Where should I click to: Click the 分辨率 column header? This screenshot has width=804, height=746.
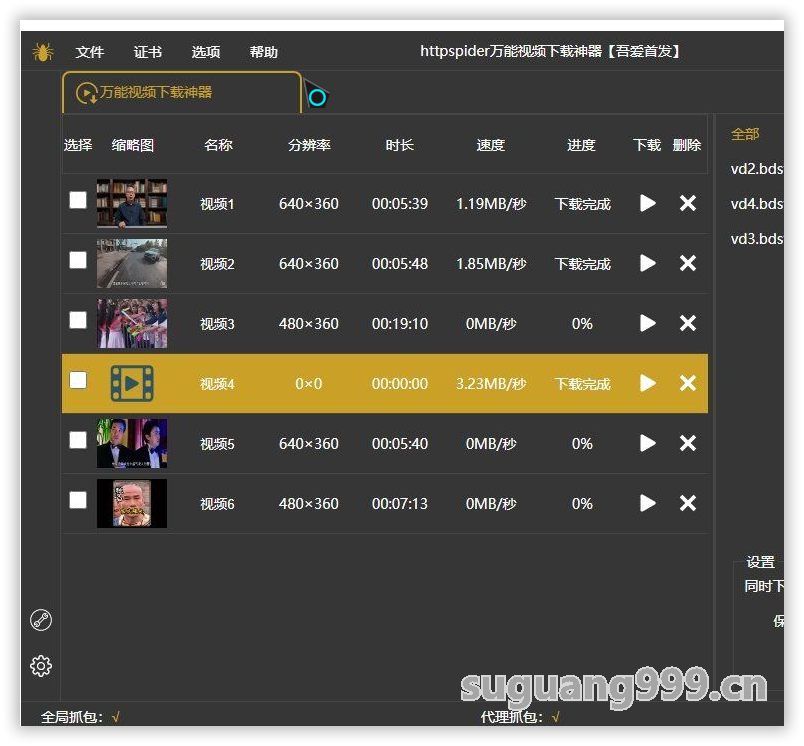309,145
